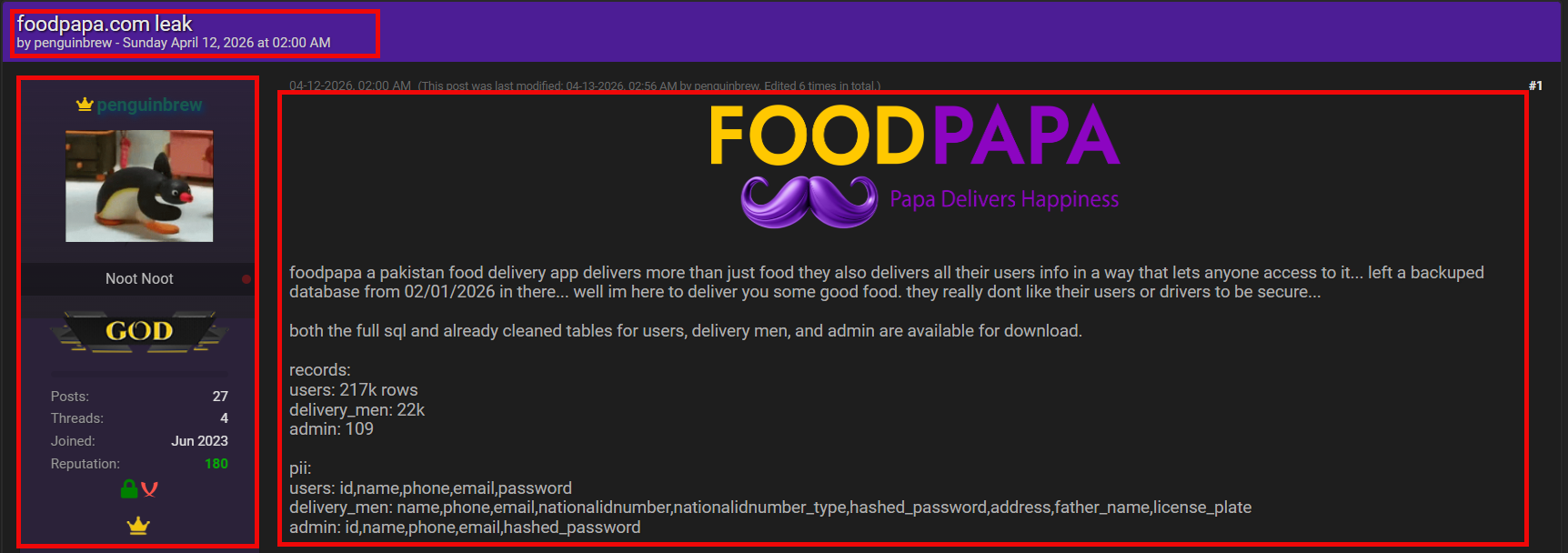This screenshot has width=1568, height=553.
Task: Click the red offline status dot
Action: 246,279
